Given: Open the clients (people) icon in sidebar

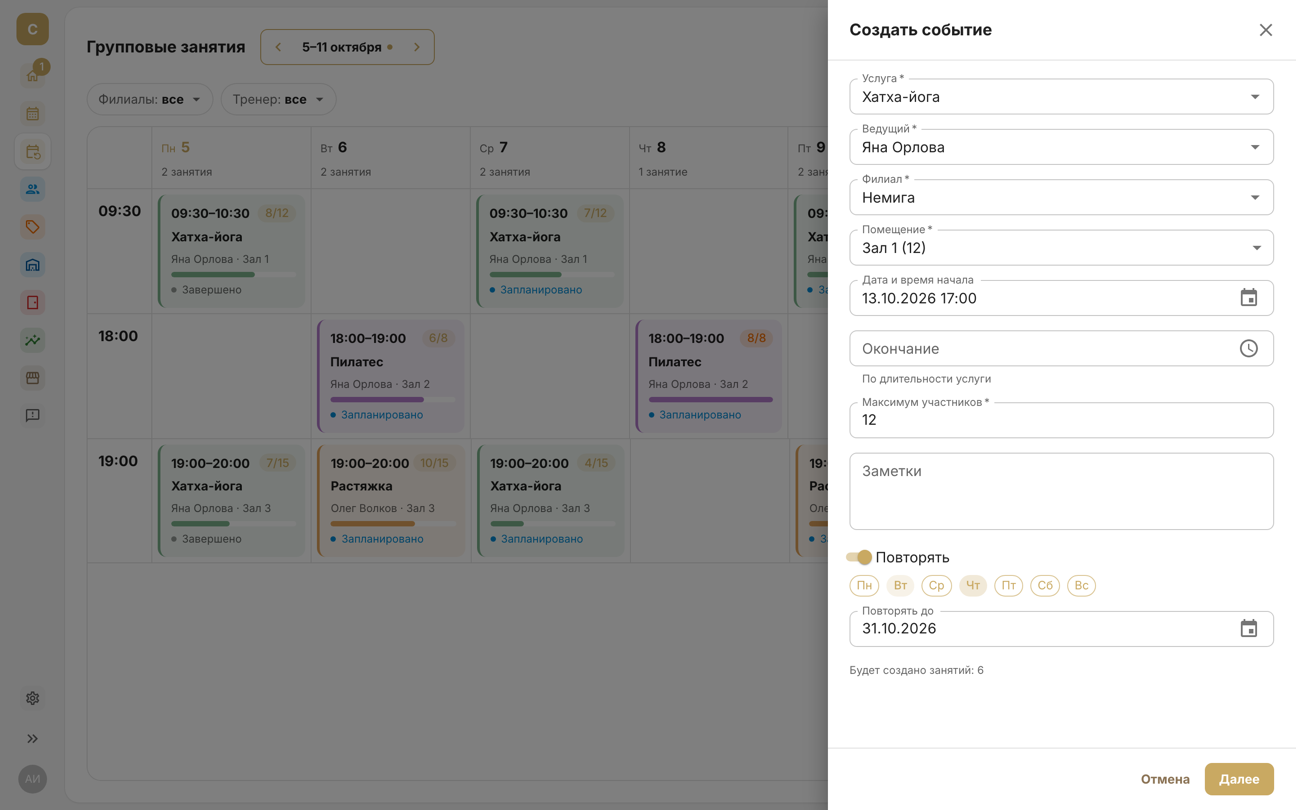Looking at the screenshot, I should pos(33,189).
